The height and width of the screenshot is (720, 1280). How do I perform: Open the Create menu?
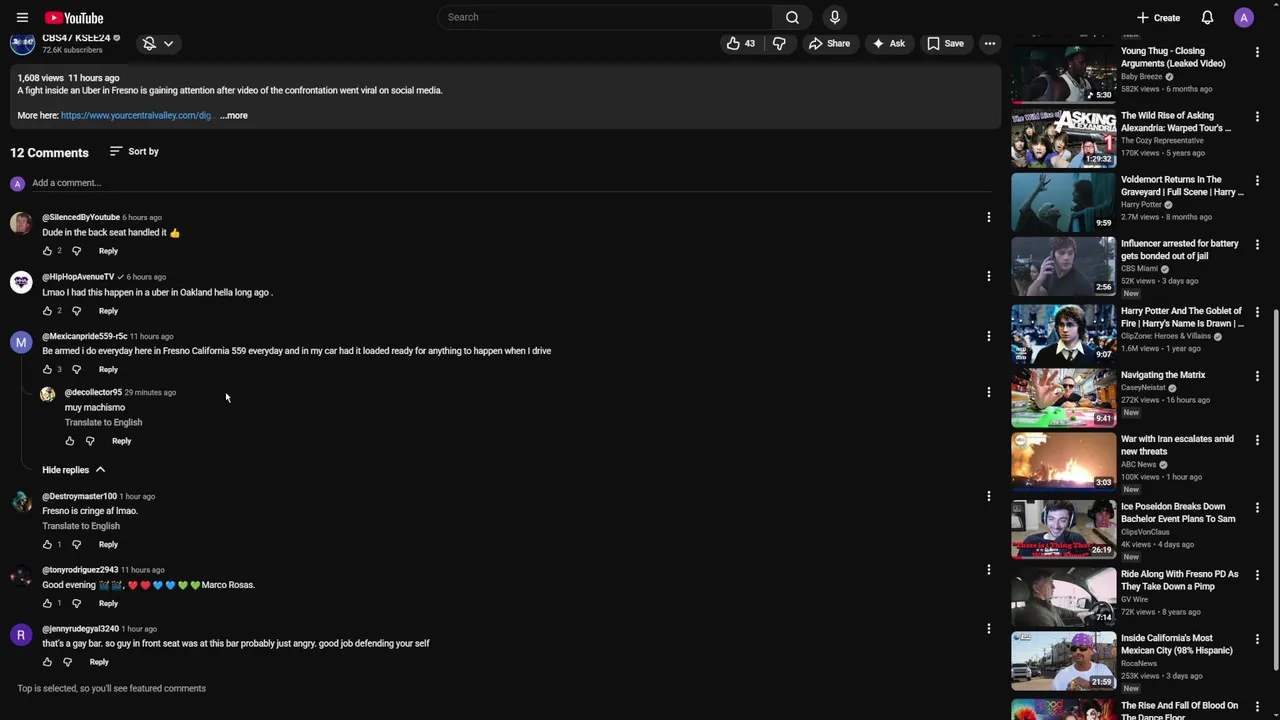tap(1158, 17)
